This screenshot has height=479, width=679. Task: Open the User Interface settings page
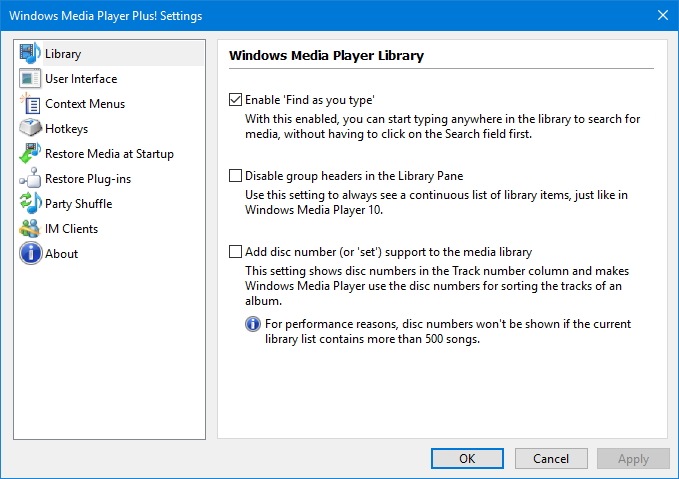(x=81, y=79)
